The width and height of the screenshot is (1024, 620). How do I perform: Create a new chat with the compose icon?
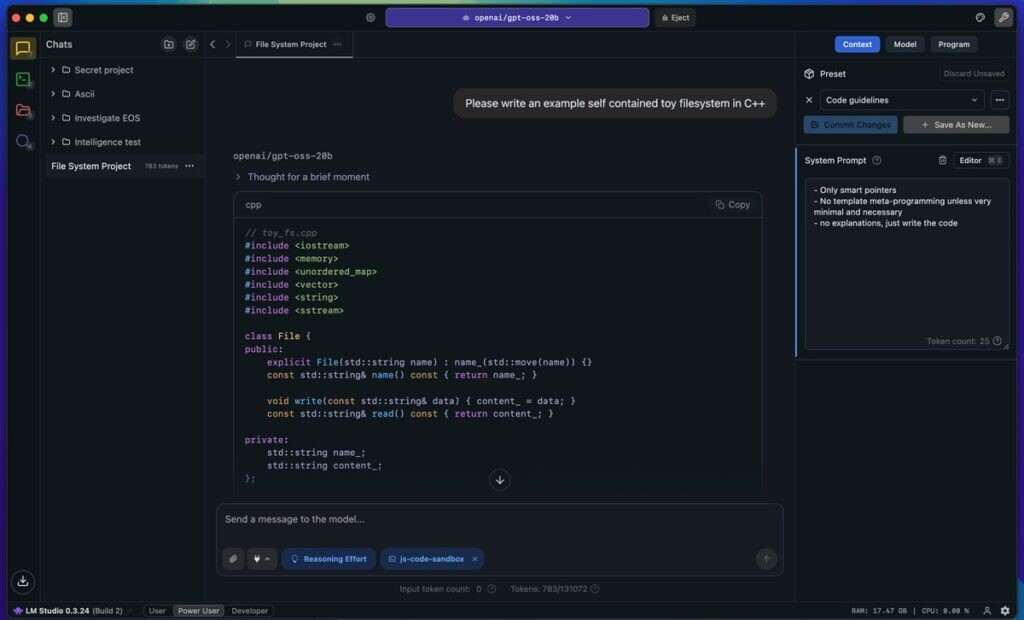[190, 44]
